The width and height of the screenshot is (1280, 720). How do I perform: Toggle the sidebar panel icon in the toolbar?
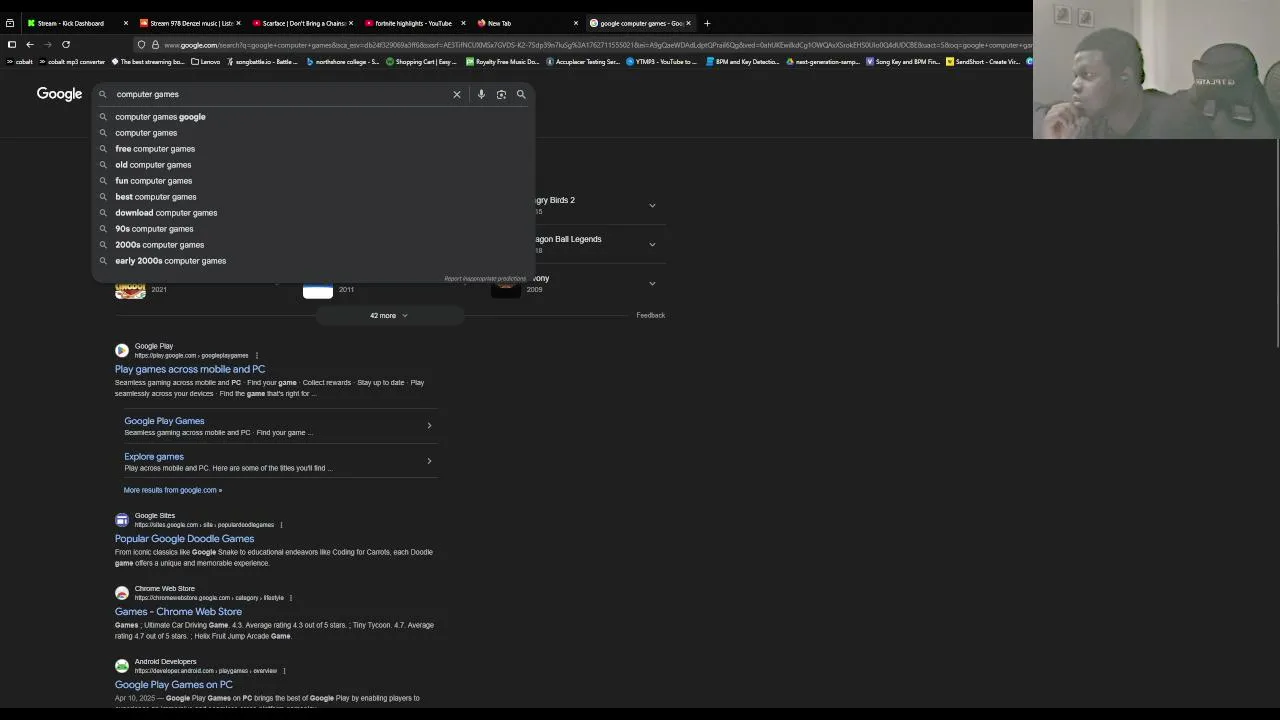(12, 44)
